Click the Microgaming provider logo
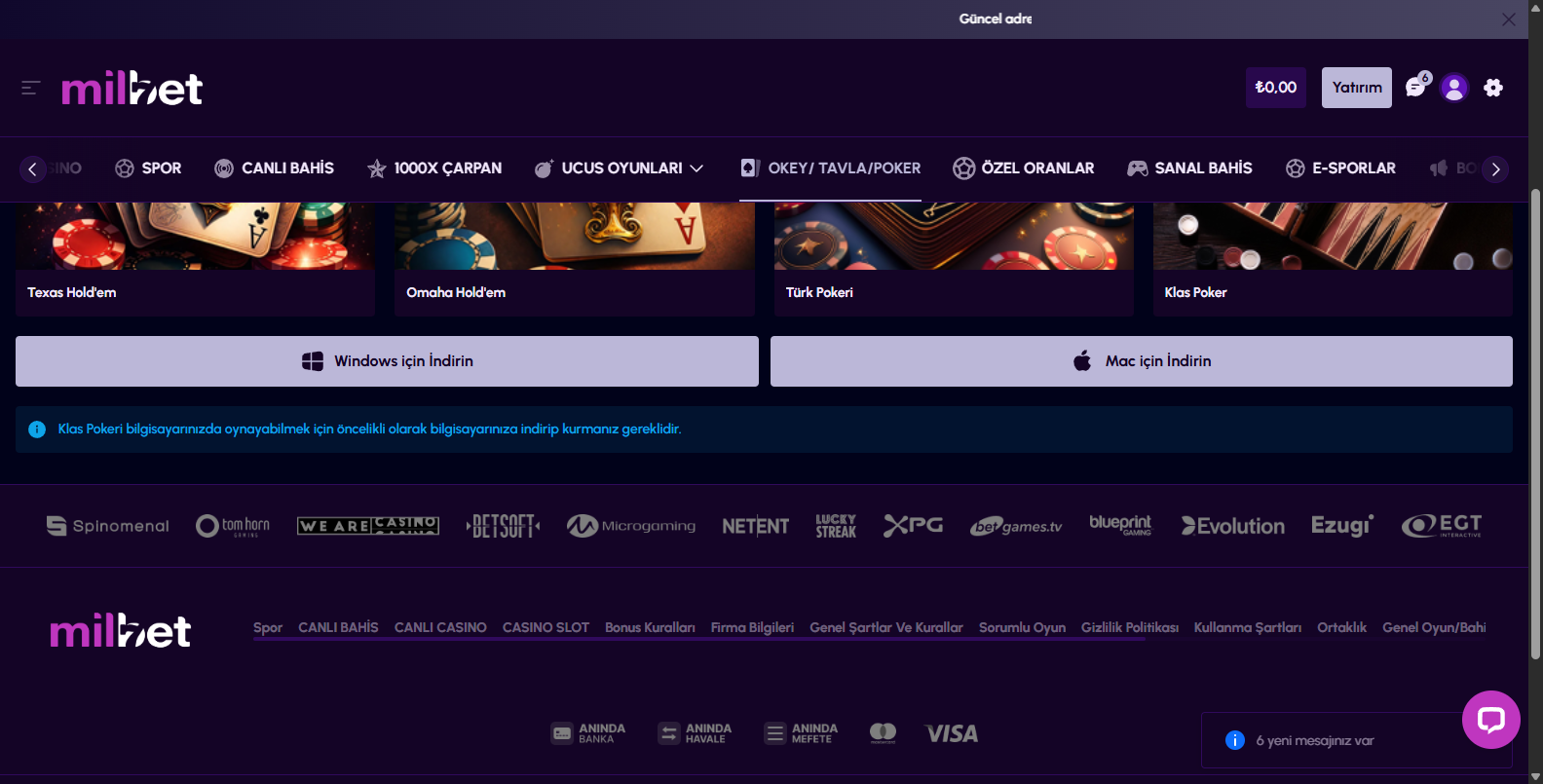1543x784 pixels. (631, 526)
